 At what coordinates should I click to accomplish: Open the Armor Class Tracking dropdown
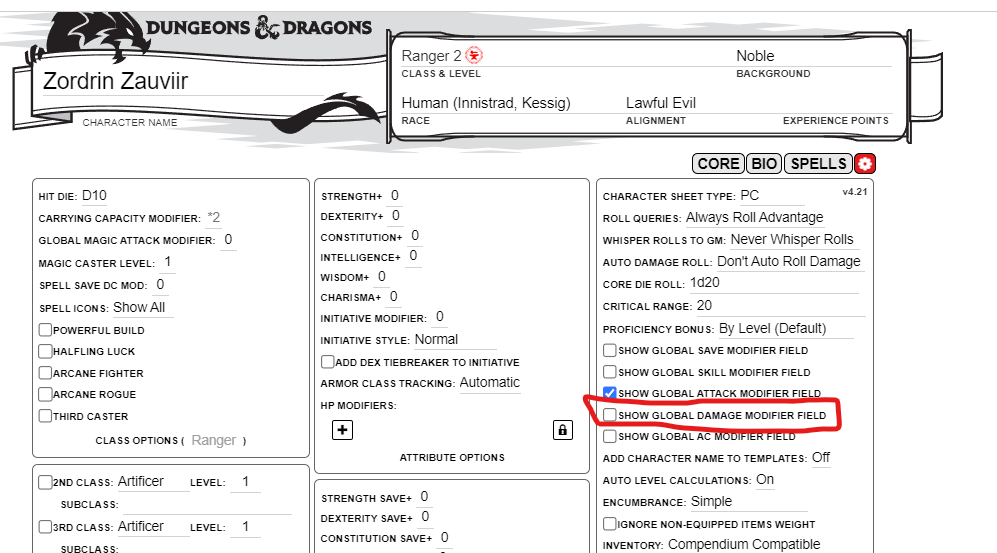click(490, 383)
